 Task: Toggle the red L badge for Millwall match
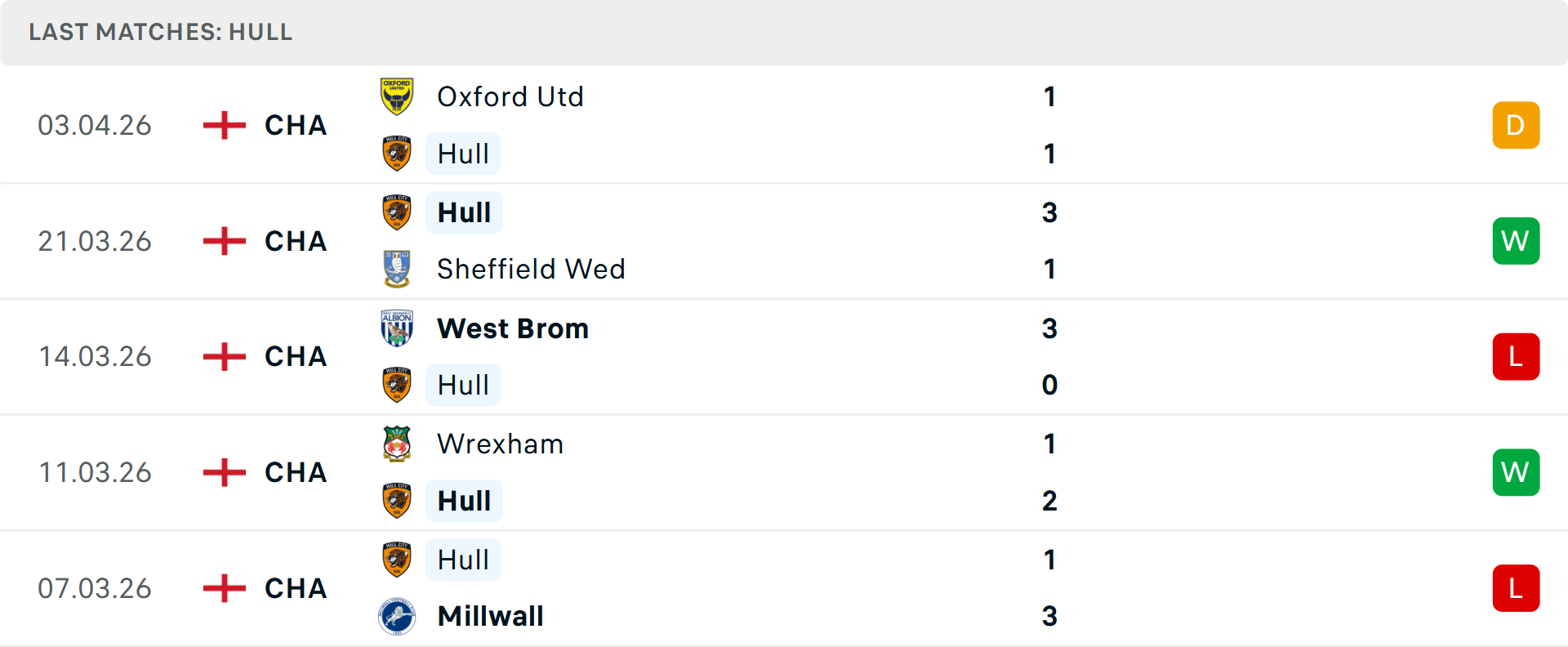coord(1516,588)
